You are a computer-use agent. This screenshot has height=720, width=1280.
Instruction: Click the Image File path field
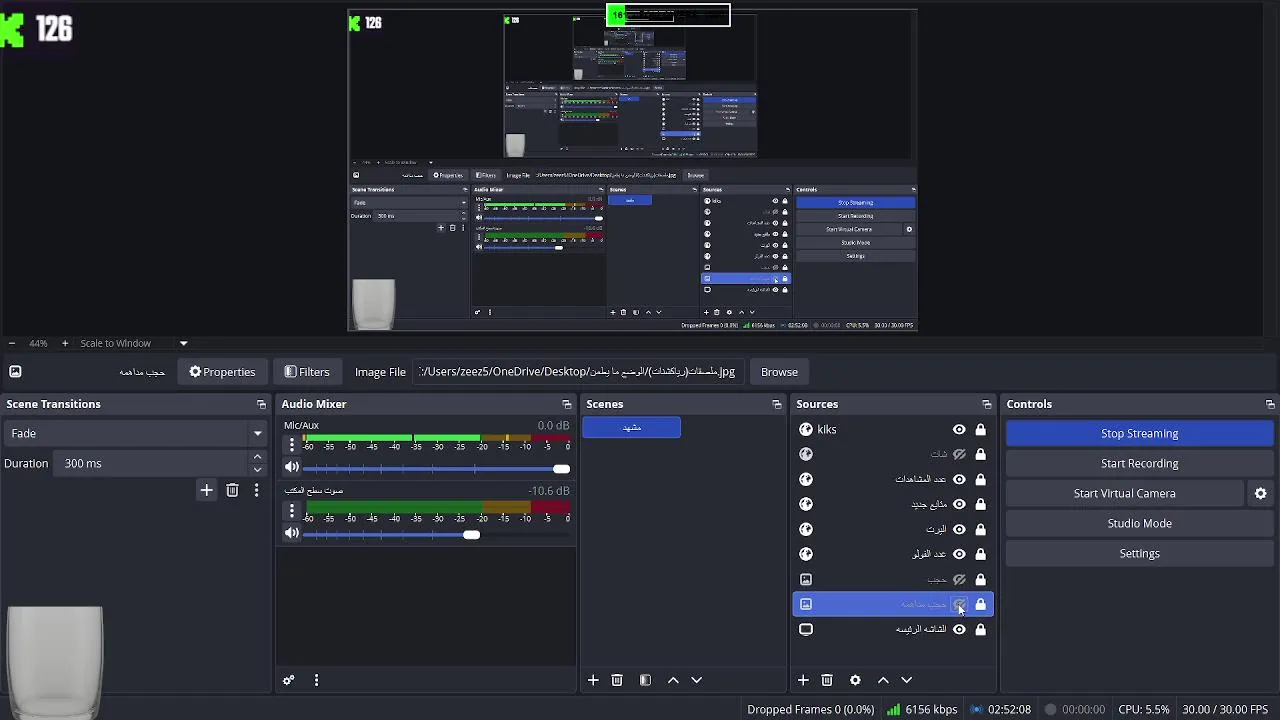pos(578,372)
